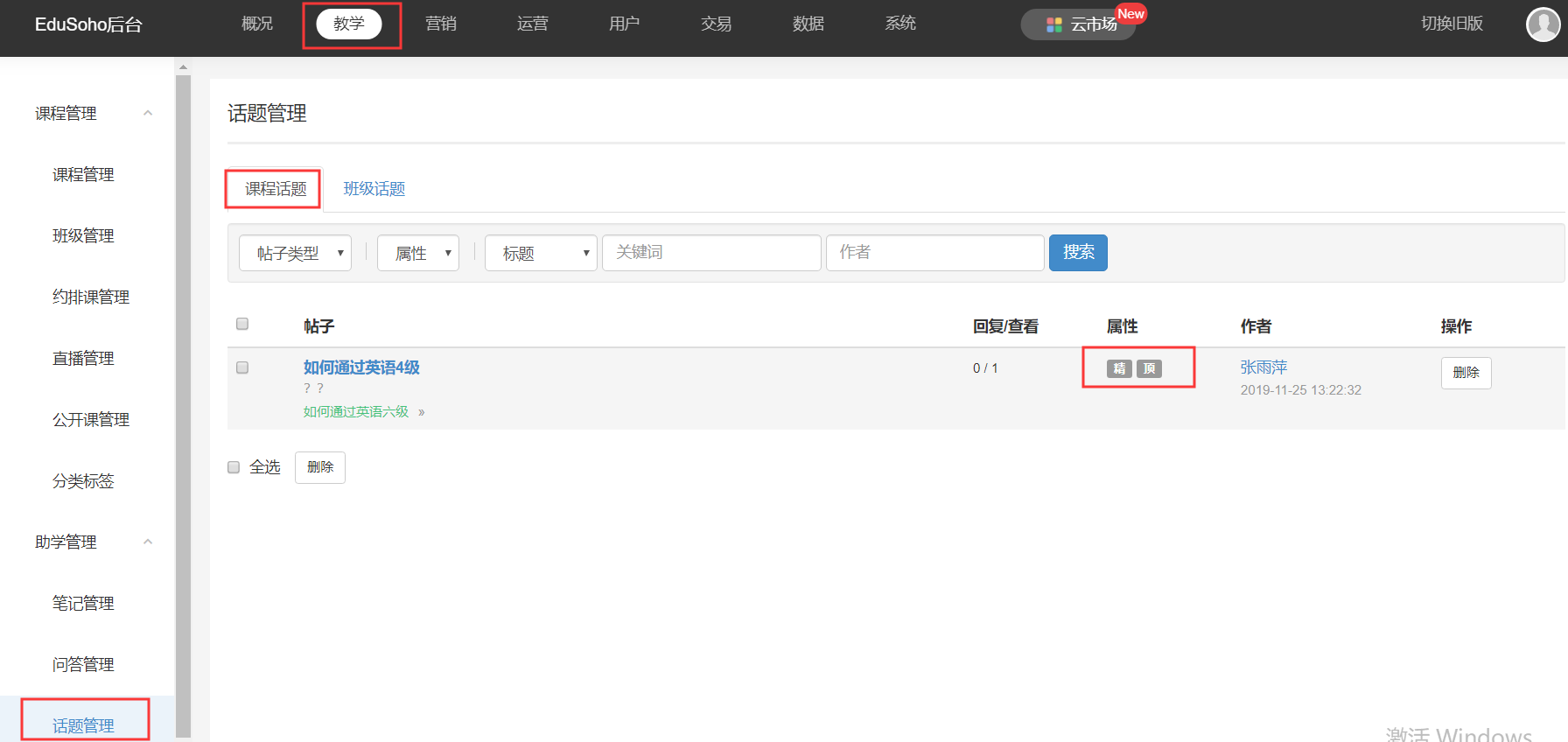Open the 如何通过英语4级 post link
The width and height of the screenshot is (1568, 742).
click(x=361, y=367)
